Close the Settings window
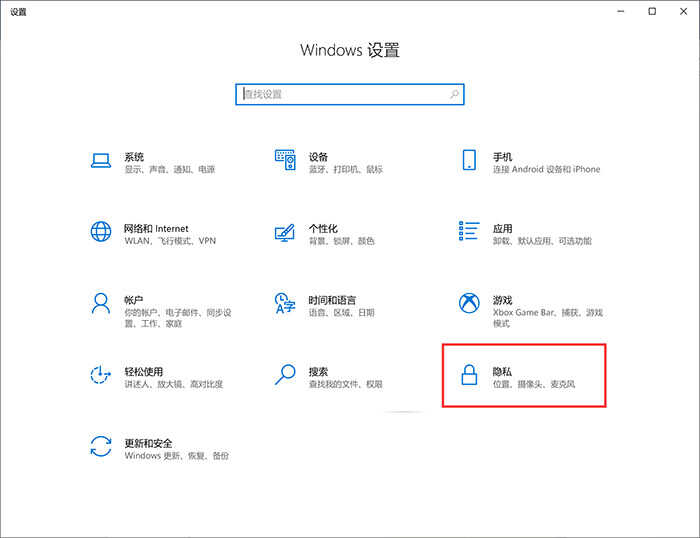700x538 pixels. 683,11
